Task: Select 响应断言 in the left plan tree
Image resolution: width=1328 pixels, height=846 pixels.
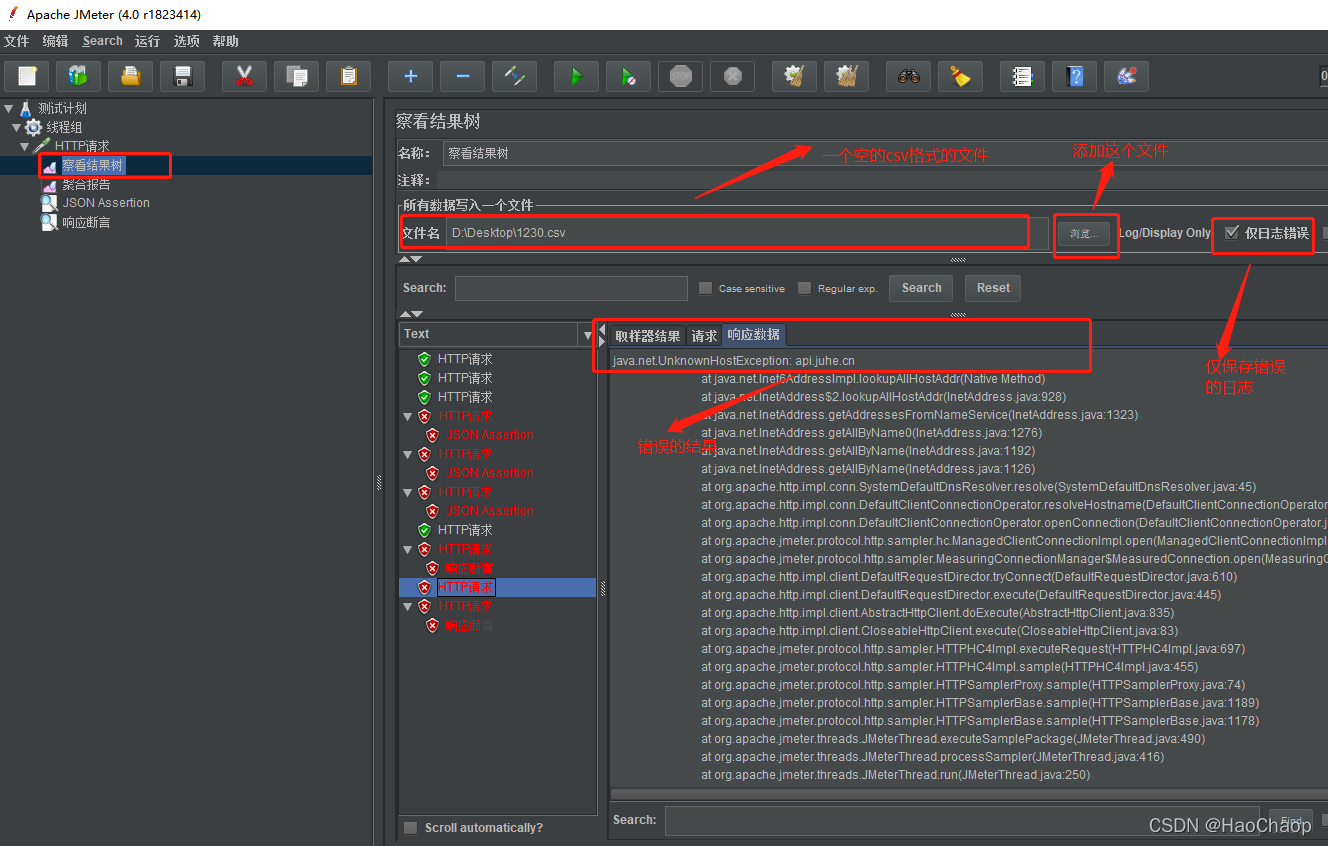Action: point(86,222)
